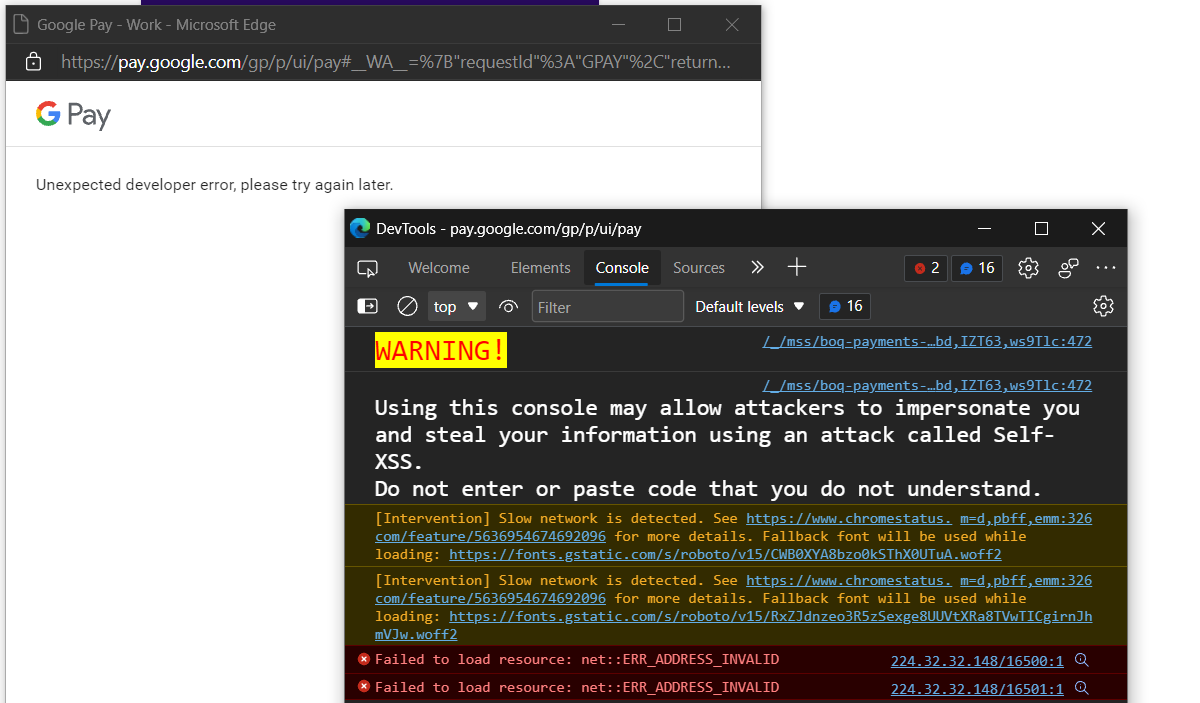Image resolution: width=1200 pixels, height=703 pixels.
Task: Open the more options menu in DevTools
Action: click(1105, 267)
